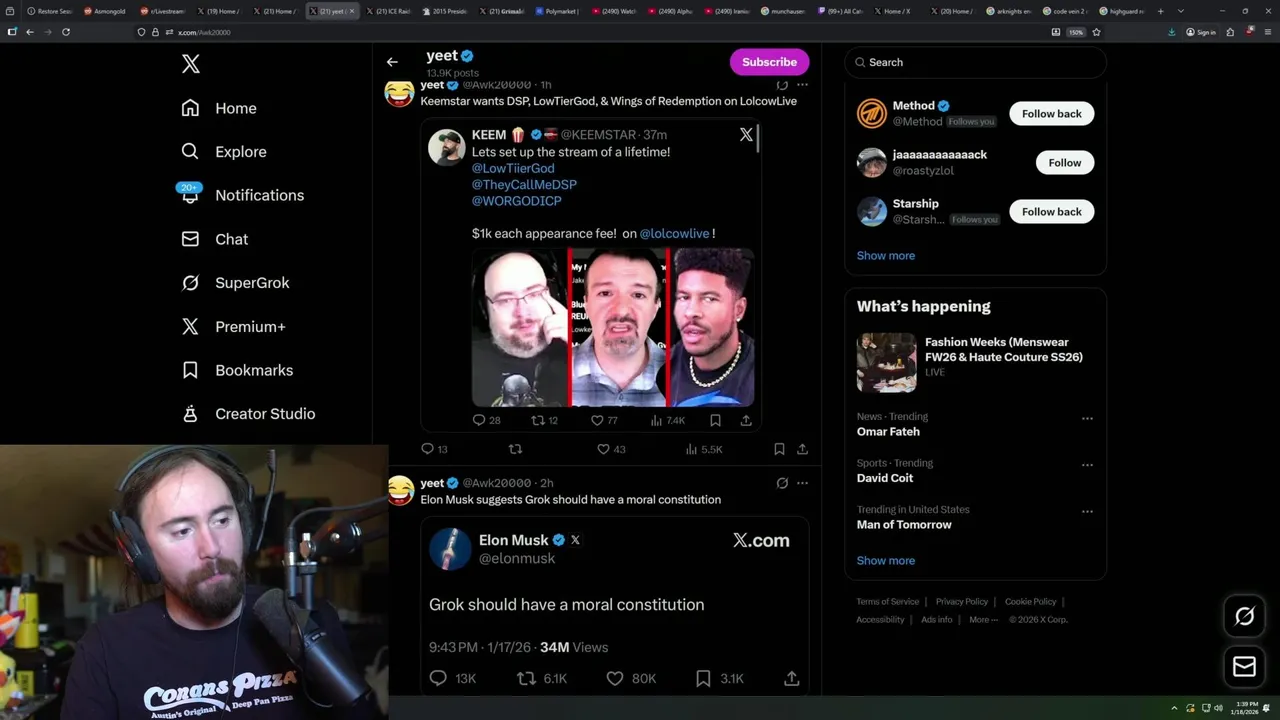Image resolution: width=1280 pixels, height=720 pixels.
Task: Bookmark KEEMSTAR's quoted tweet
Action: (x=715, y=420)
